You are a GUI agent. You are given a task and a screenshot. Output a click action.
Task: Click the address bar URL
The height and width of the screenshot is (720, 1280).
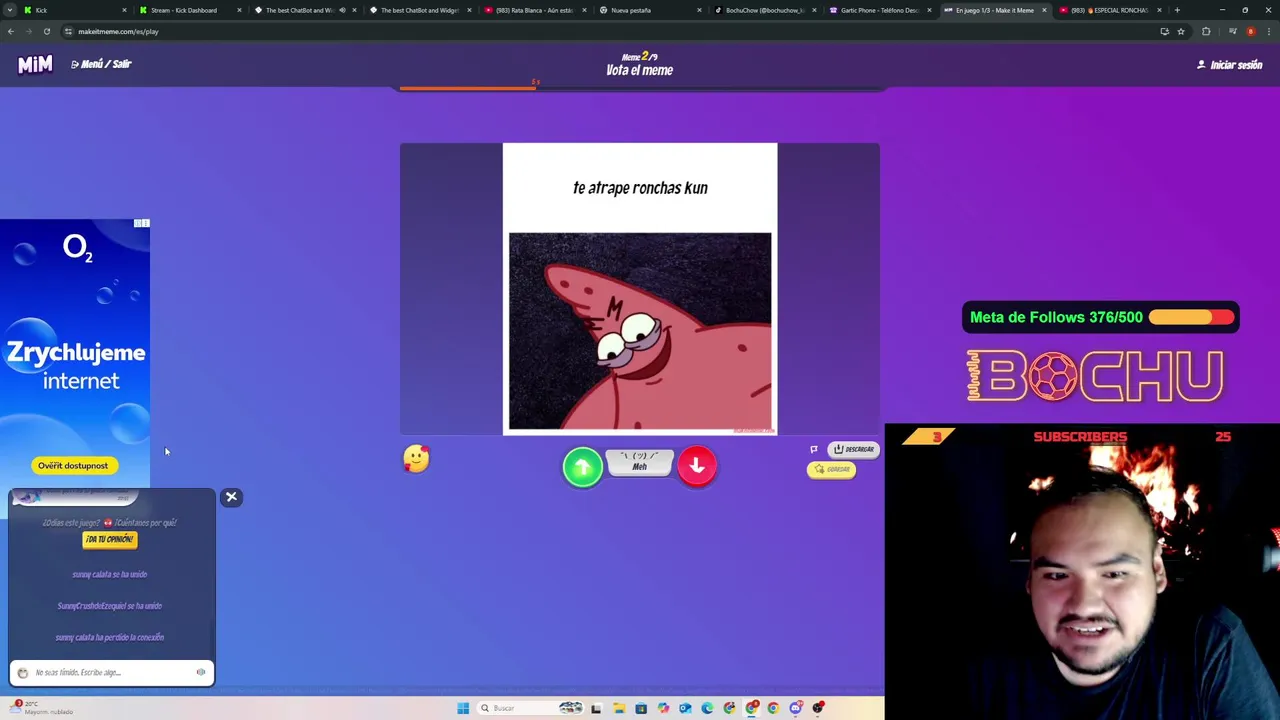click(x=118, y=31)
